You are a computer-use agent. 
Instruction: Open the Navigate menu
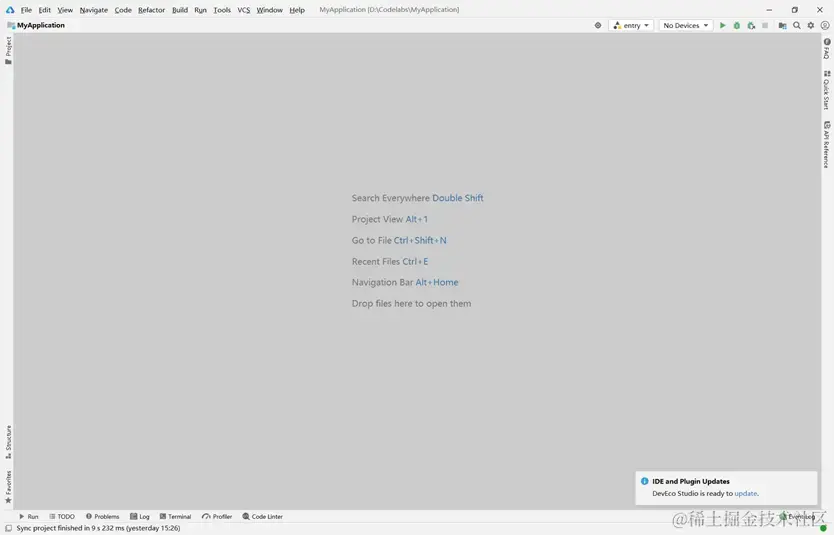point(94,10)
